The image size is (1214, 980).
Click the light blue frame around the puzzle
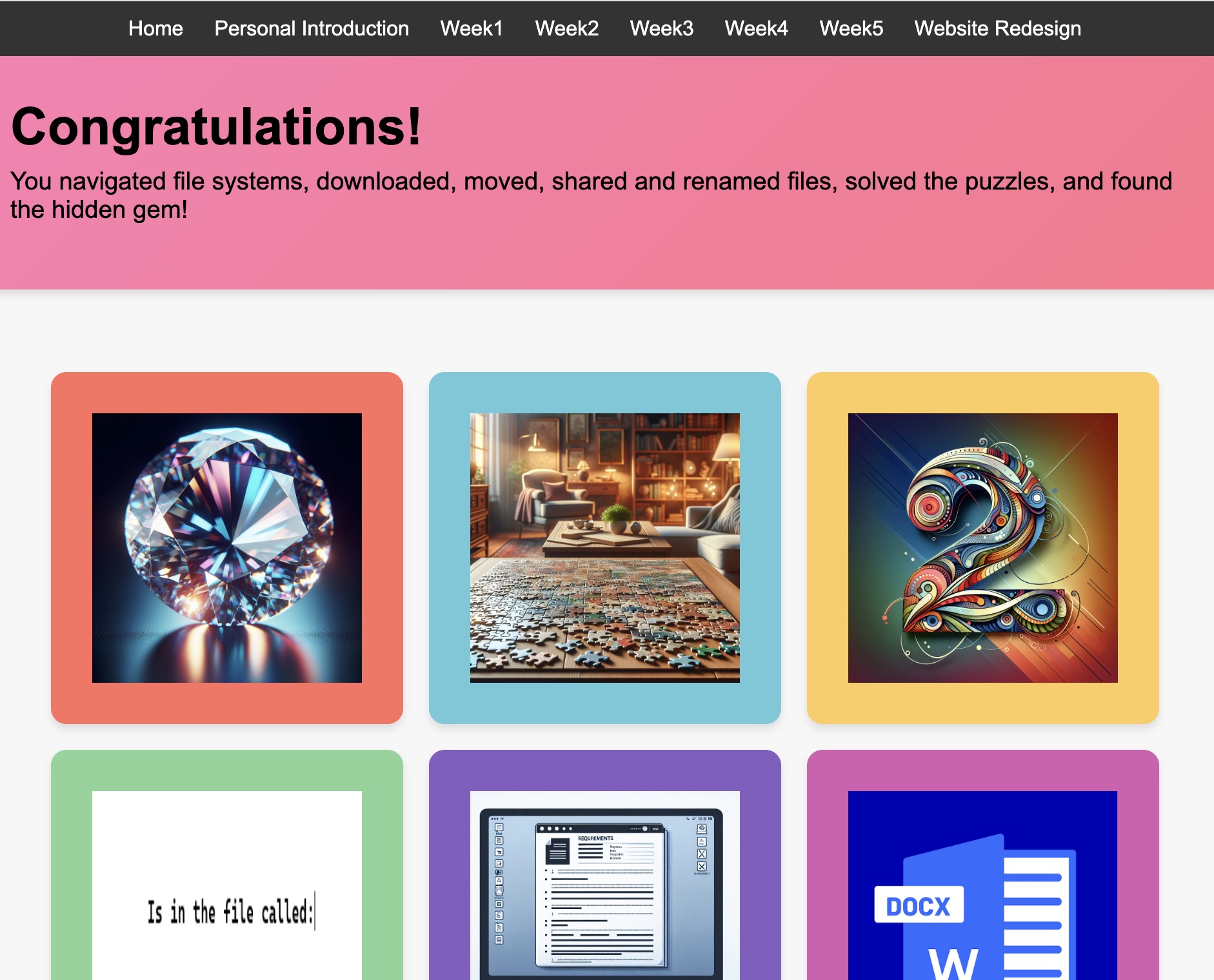pyautogui.click(x=449, y=548)
